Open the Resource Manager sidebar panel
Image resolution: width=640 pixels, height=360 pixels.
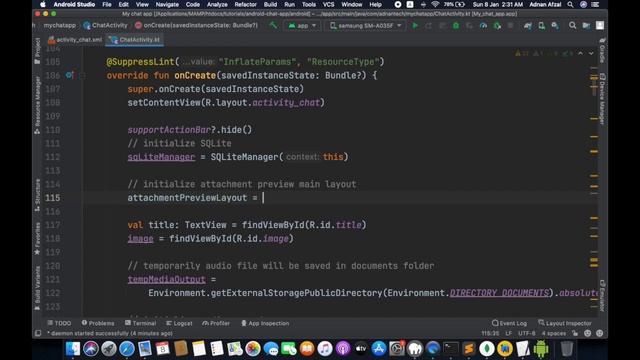(x=37, y=105)
